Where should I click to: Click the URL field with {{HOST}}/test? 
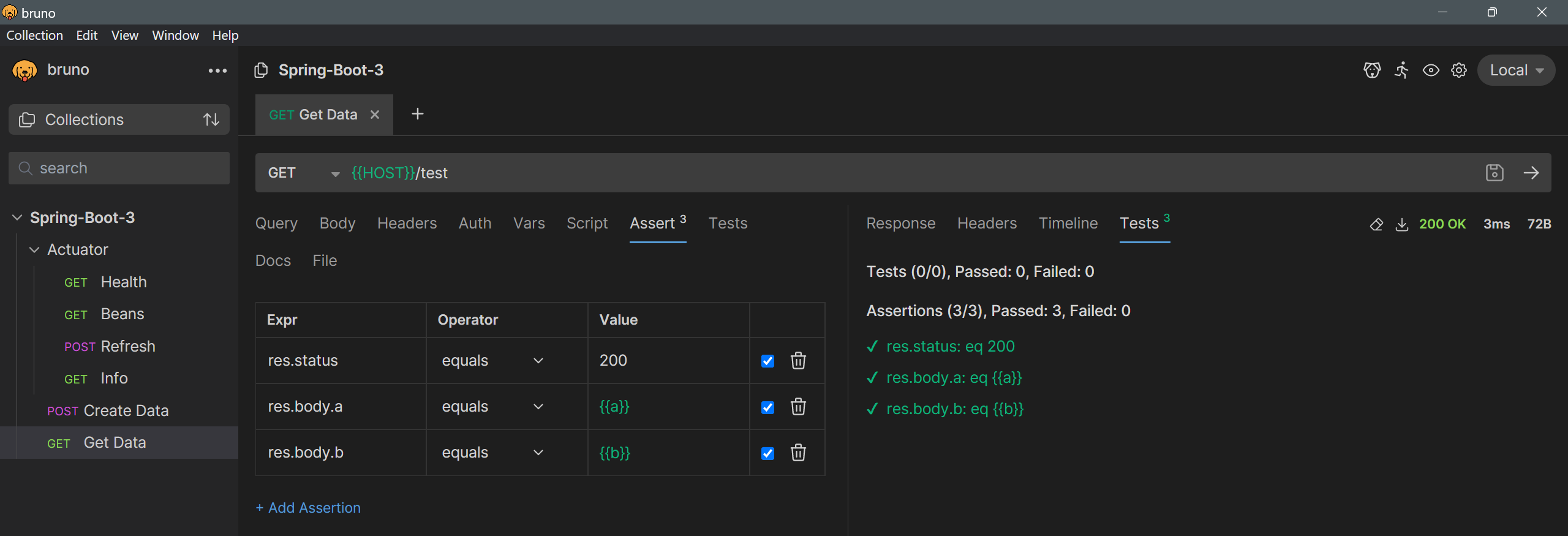[913, 173]
